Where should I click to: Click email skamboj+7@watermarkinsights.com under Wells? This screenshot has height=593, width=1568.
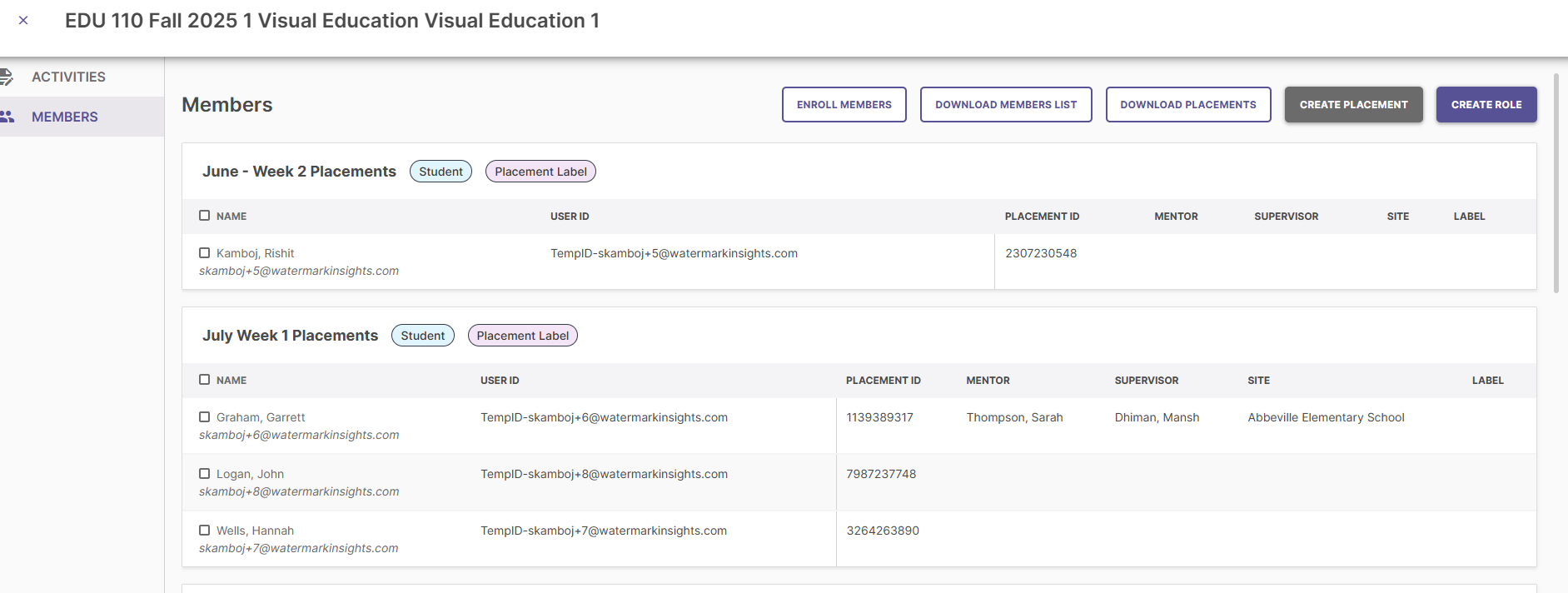pyautogui.click(x=298, y=548)
